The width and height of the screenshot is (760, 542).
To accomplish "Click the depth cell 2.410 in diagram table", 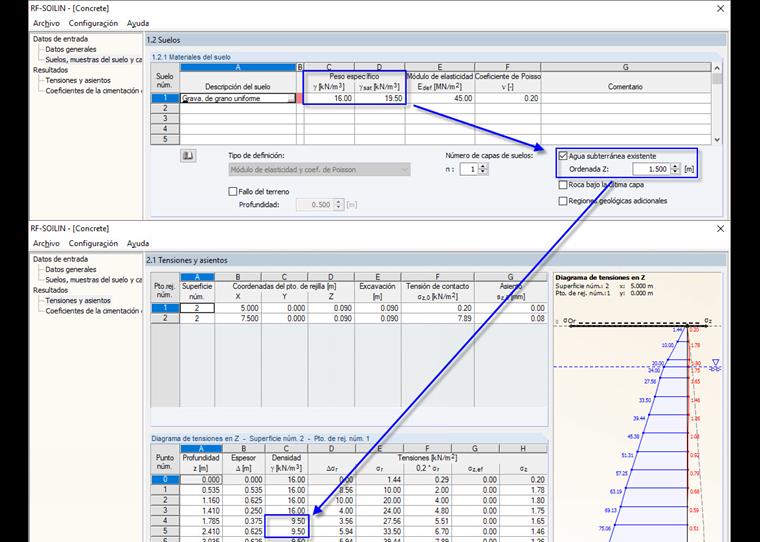I will [201, 531].
